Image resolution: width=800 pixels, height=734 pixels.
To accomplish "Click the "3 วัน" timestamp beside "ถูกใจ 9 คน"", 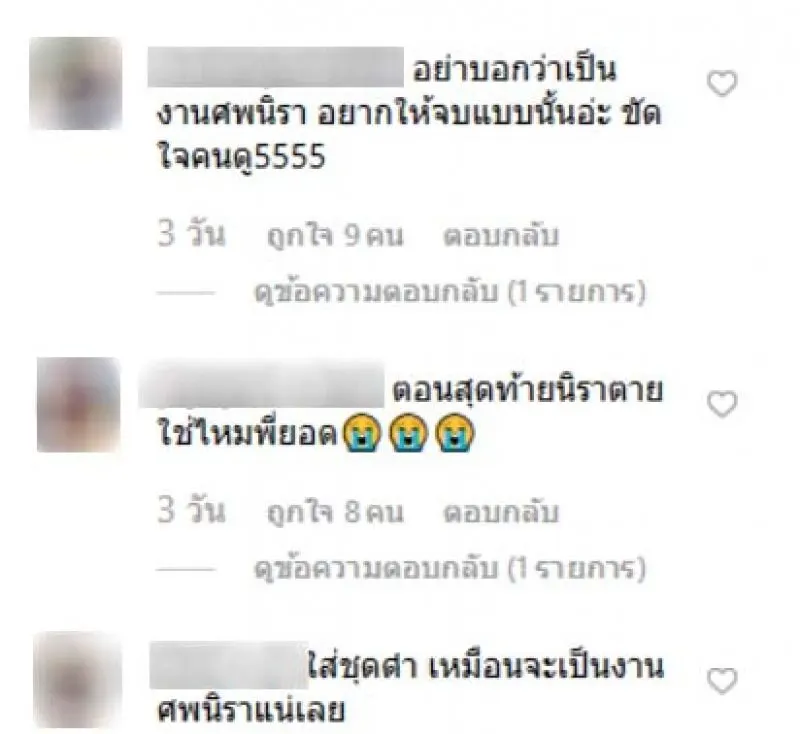I will click(191, 235).
